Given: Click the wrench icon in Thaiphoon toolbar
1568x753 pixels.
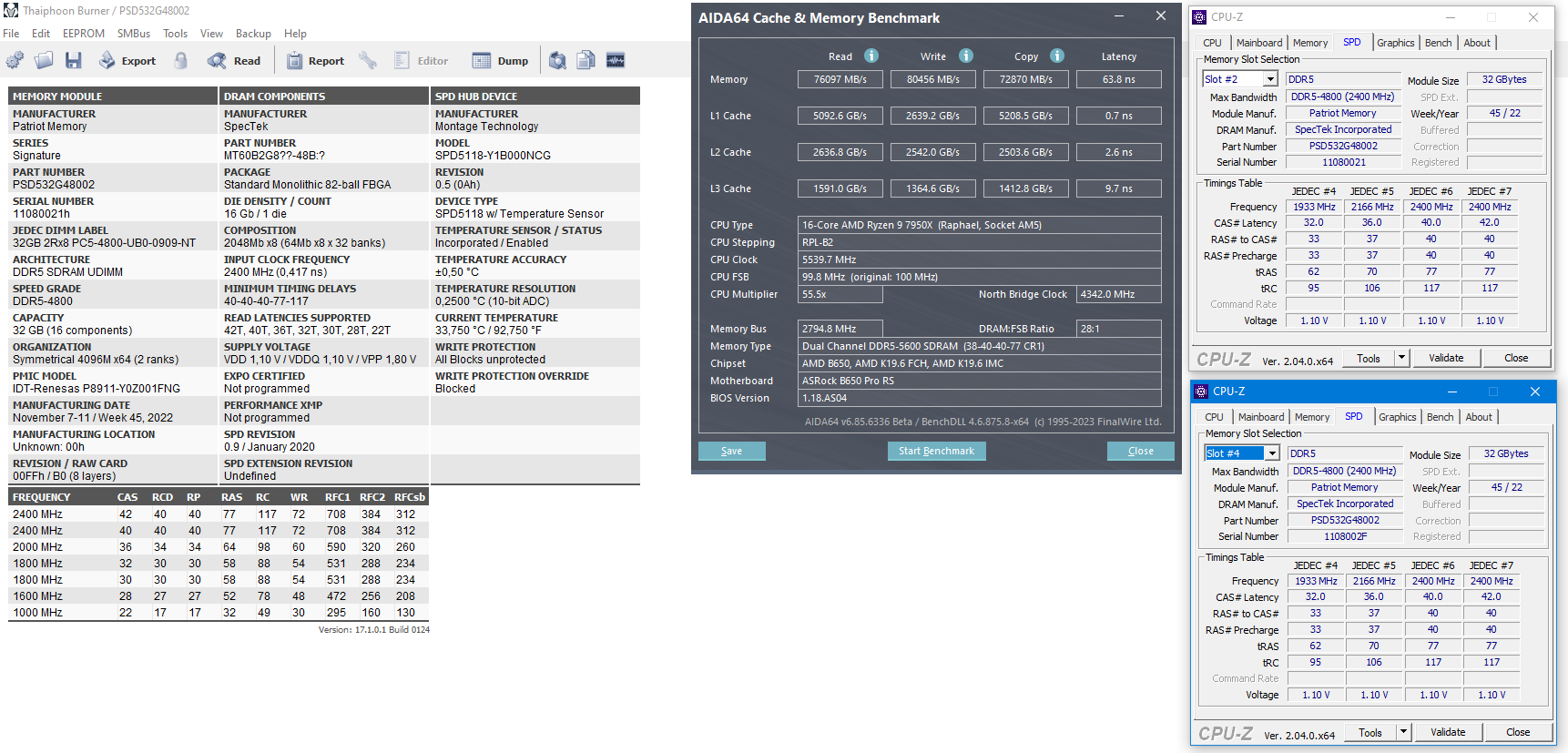Looking at the screenshot, I should click(368, 60).
